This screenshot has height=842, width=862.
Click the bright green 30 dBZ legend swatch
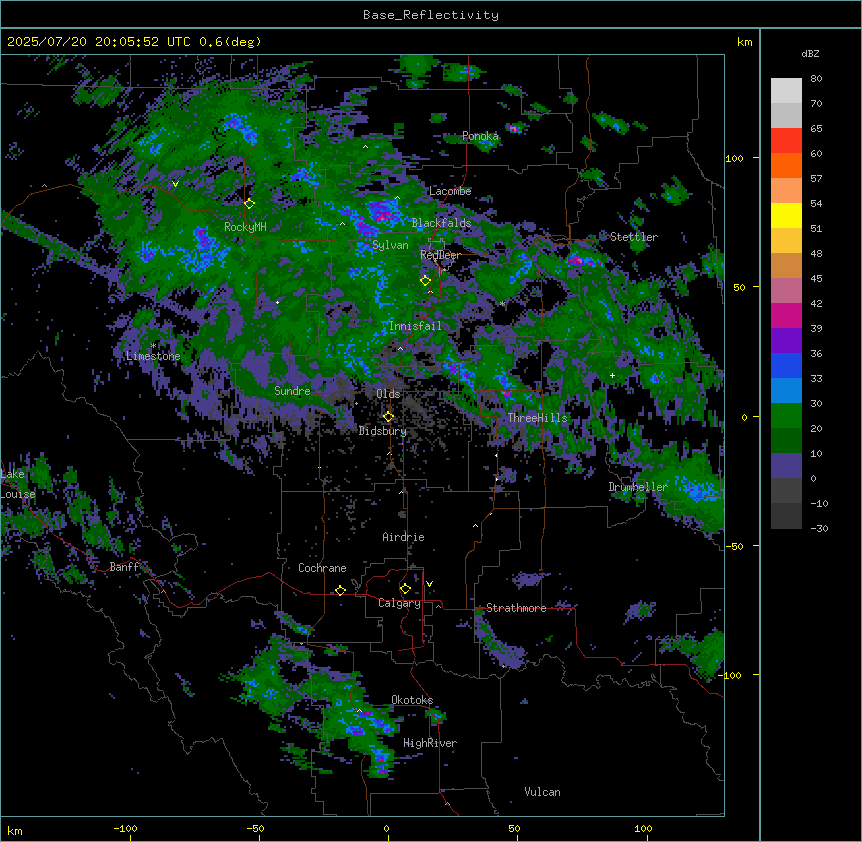point(786,416)
